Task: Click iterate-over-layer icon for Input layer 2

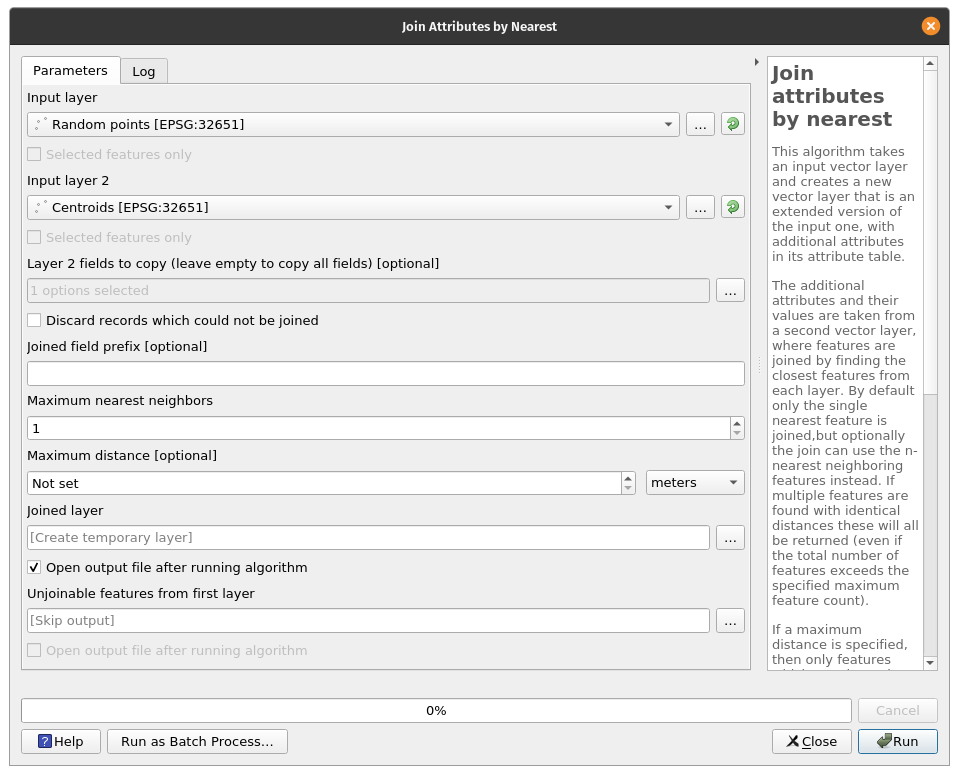Action: tap(732, 207)
